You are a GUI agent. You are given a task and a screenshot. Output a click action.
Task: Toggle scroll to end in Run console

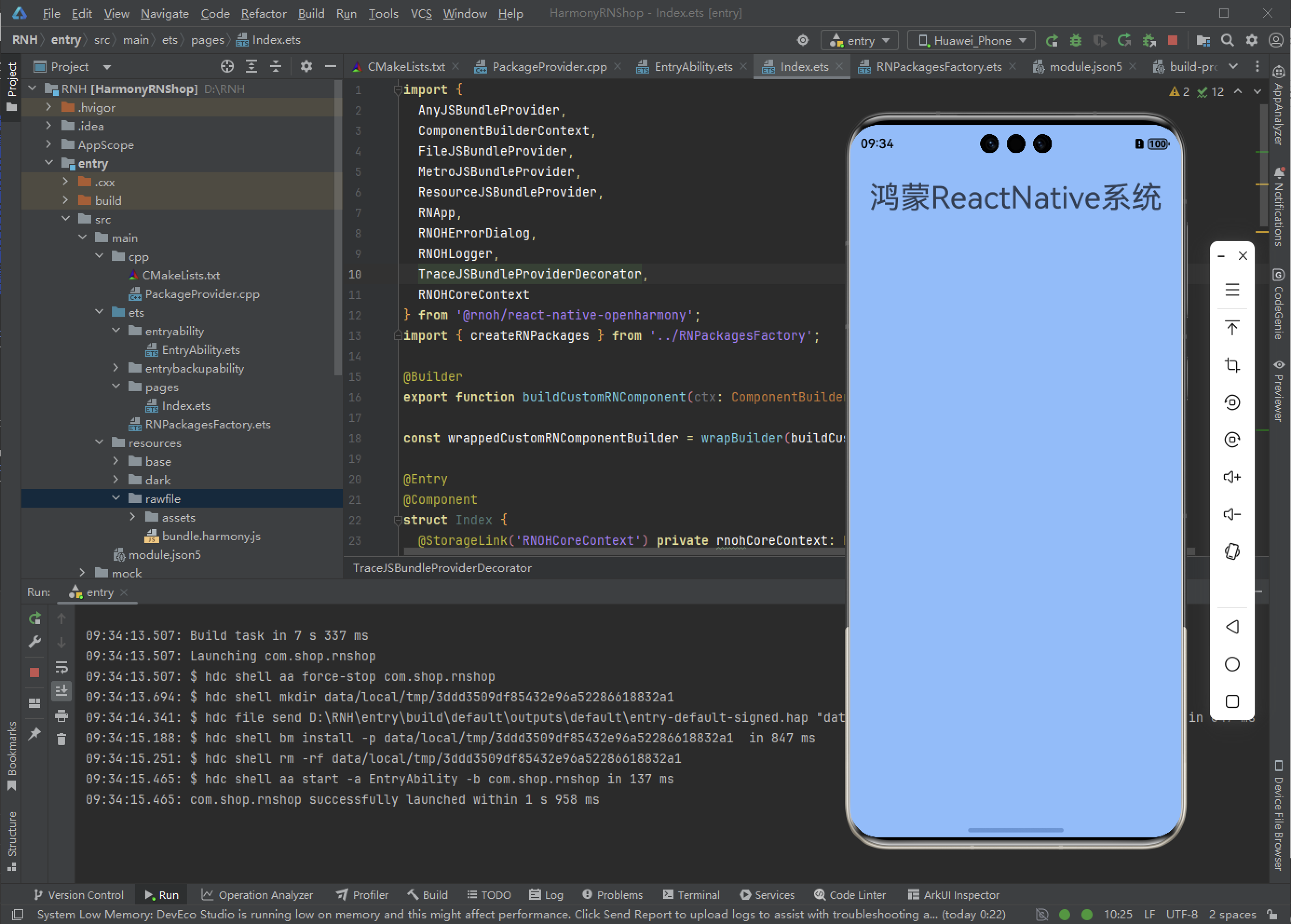tap(61, 691)
